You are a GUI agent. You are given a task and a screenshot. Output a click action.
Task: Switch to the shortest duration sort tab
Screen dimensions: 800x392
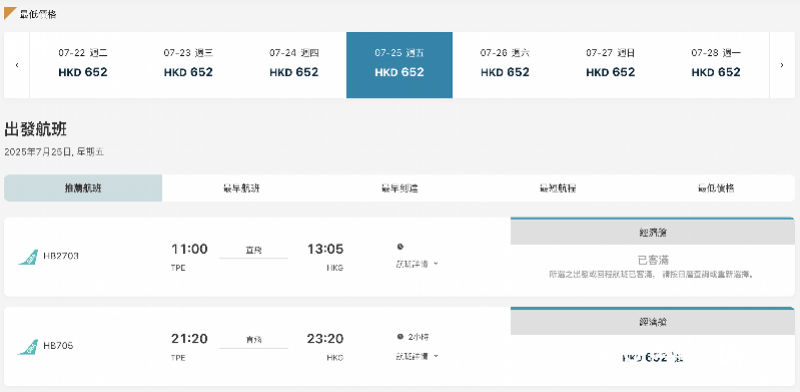pyautogui.click(x=558, y=188)
